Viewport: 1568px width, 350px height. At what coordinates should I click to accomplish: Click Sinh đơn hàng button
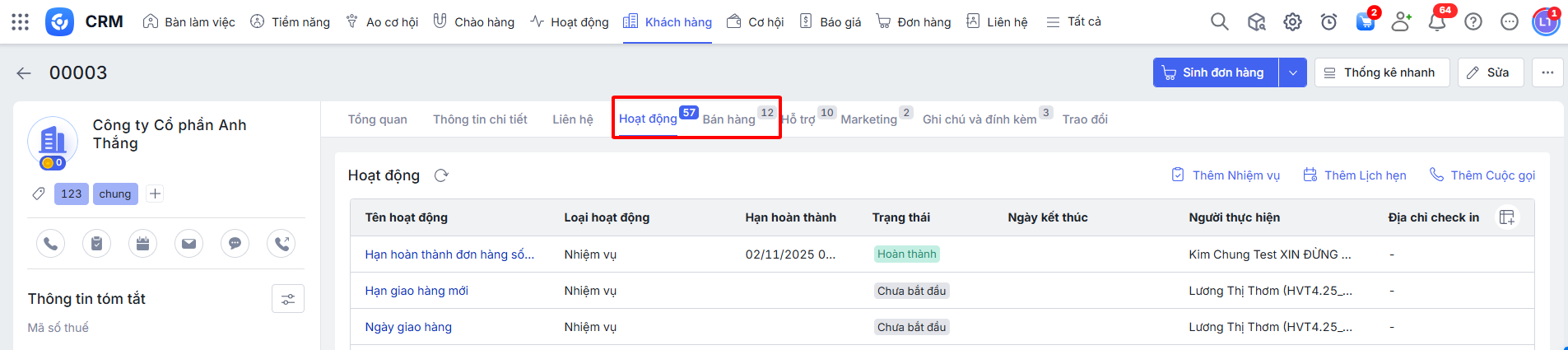(1216, 73)
